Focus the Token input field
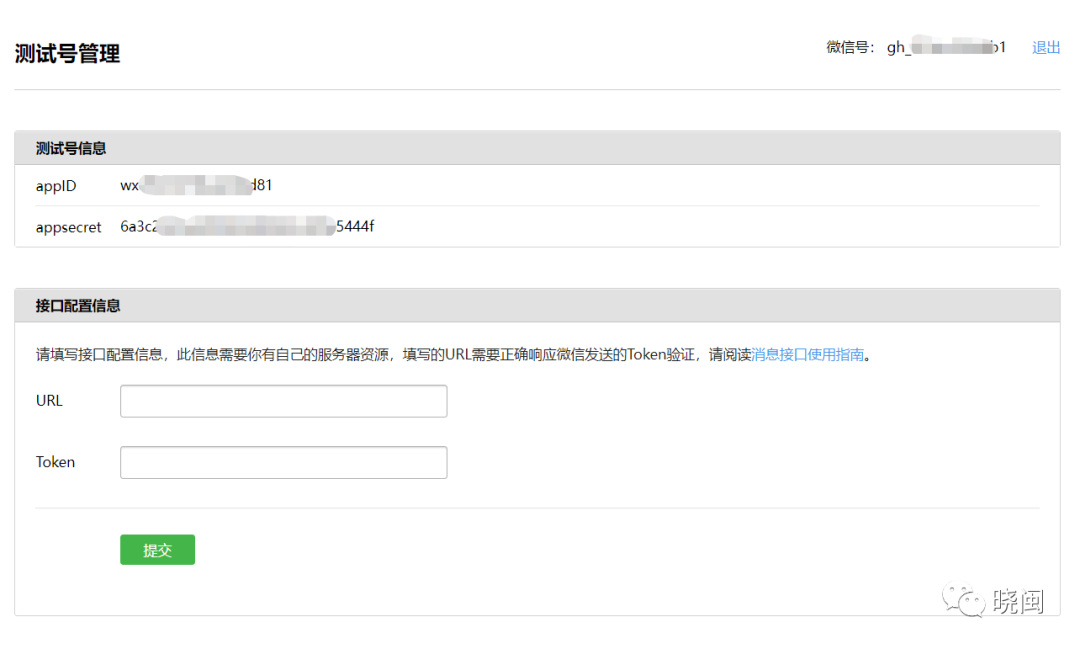Image resolution: width=1080 pixels, height=649 pixels. tap(283, 462)
